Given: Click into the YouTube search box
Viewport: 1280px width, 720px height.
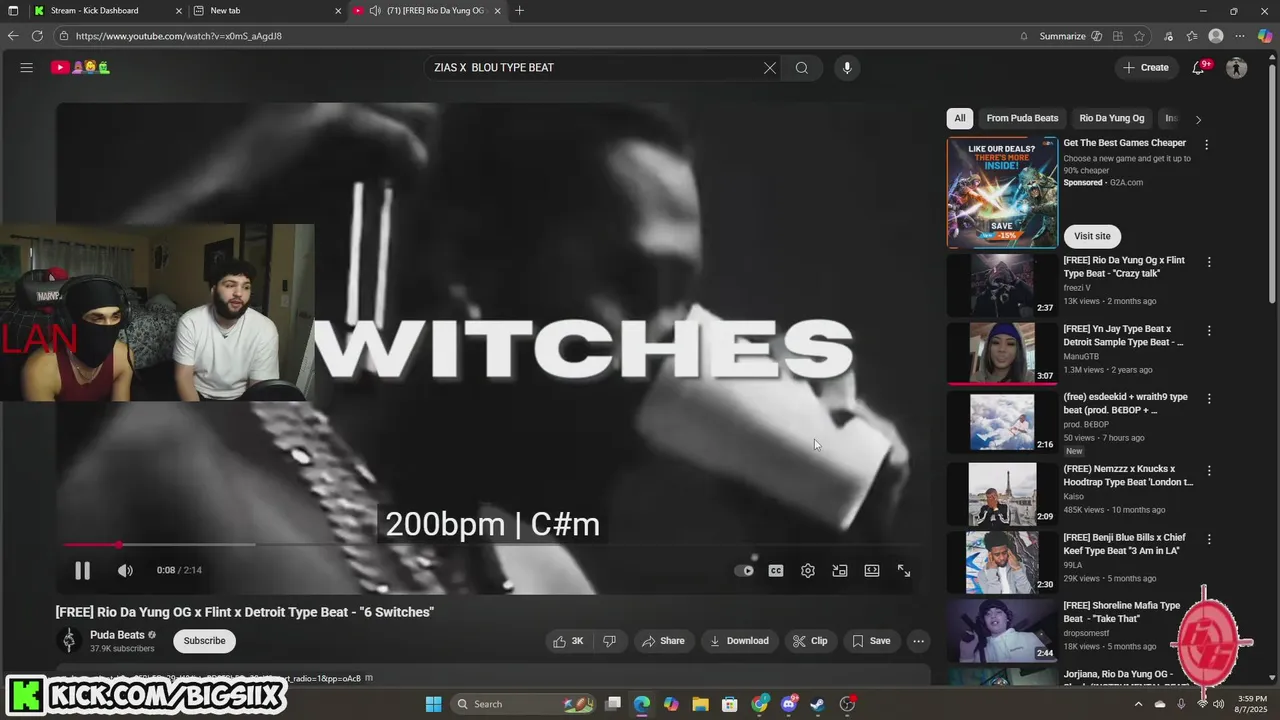Looking at the screenshot, I should pos(595,68).
